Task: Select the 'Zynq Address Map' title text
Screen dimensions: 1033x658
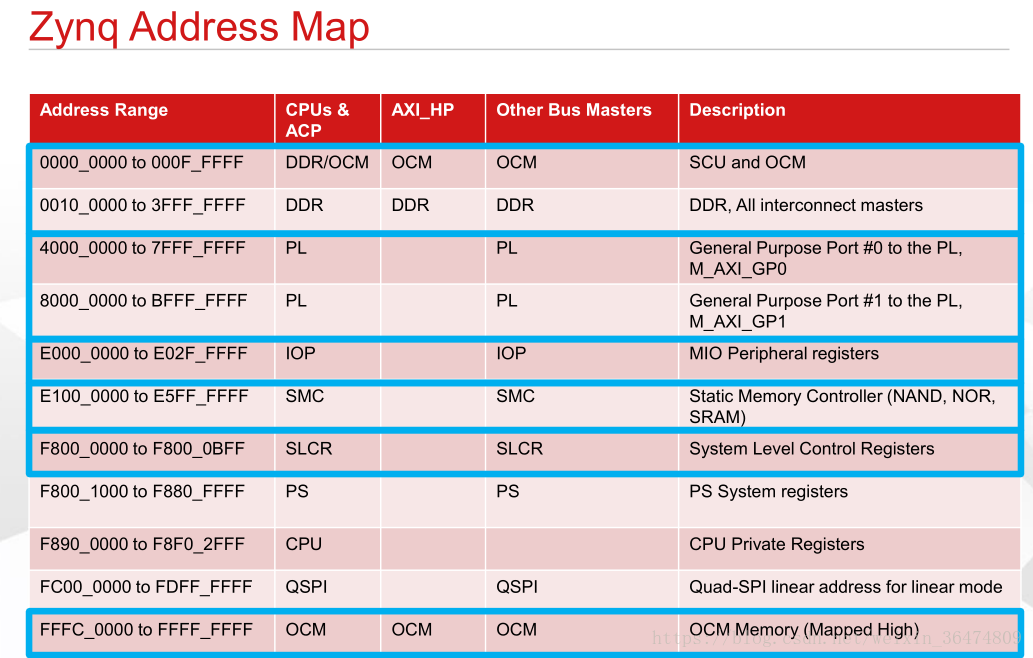Action: pos(199,28)
